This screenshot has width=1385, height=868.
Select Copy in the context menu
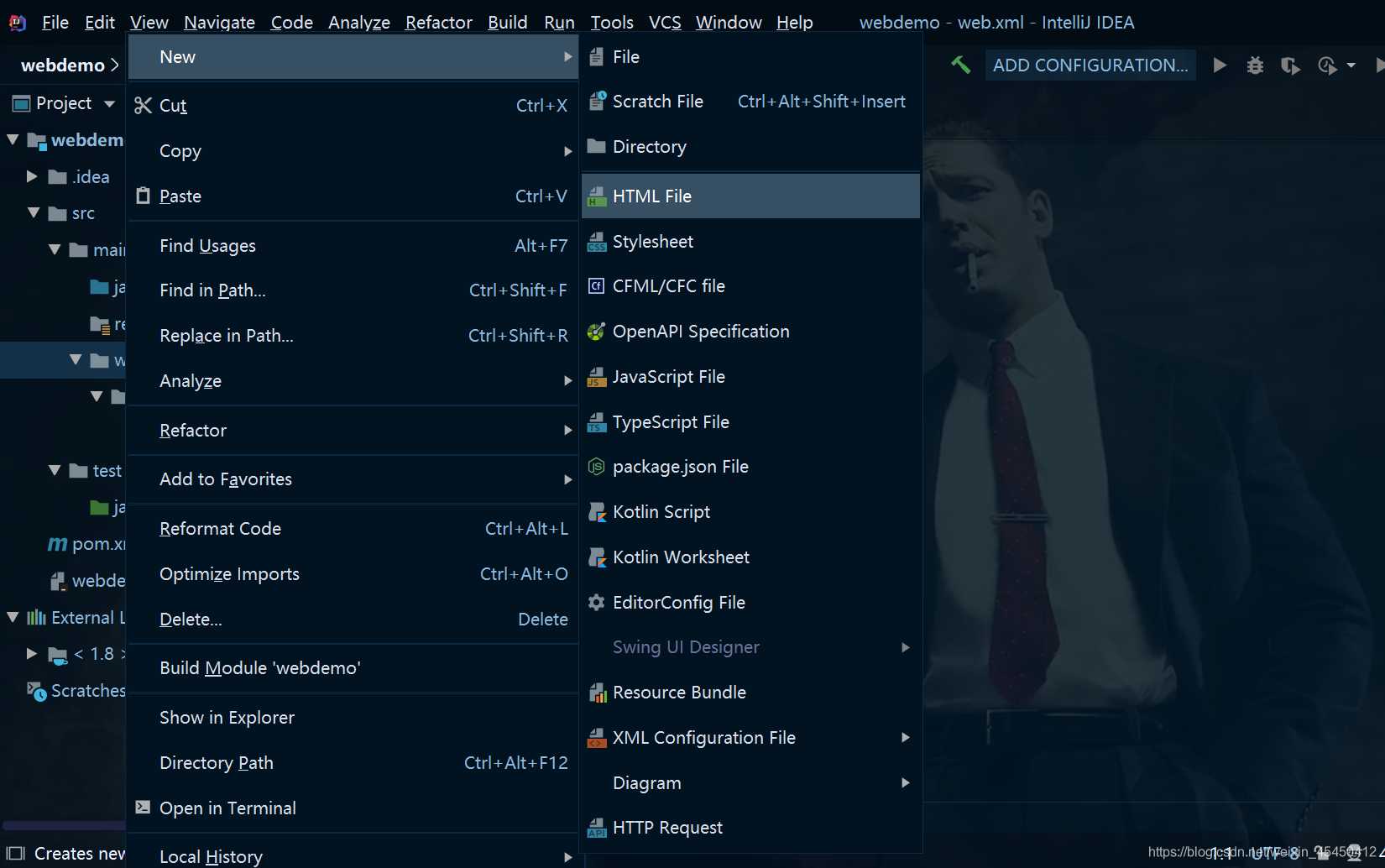coord(353,150)
